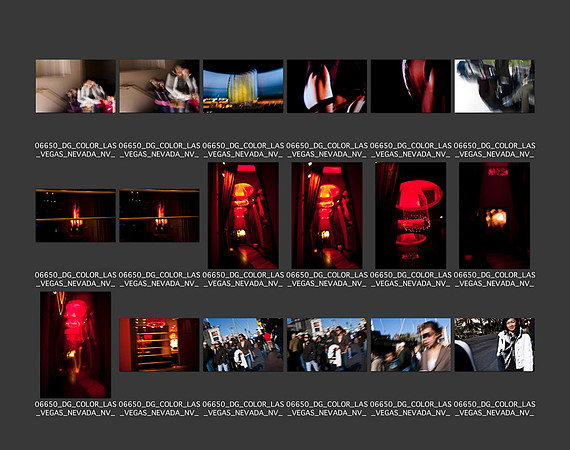Open the dark red thumbnail with glowing fireplace
Screen dimensions: 570x450
[494, 216]
